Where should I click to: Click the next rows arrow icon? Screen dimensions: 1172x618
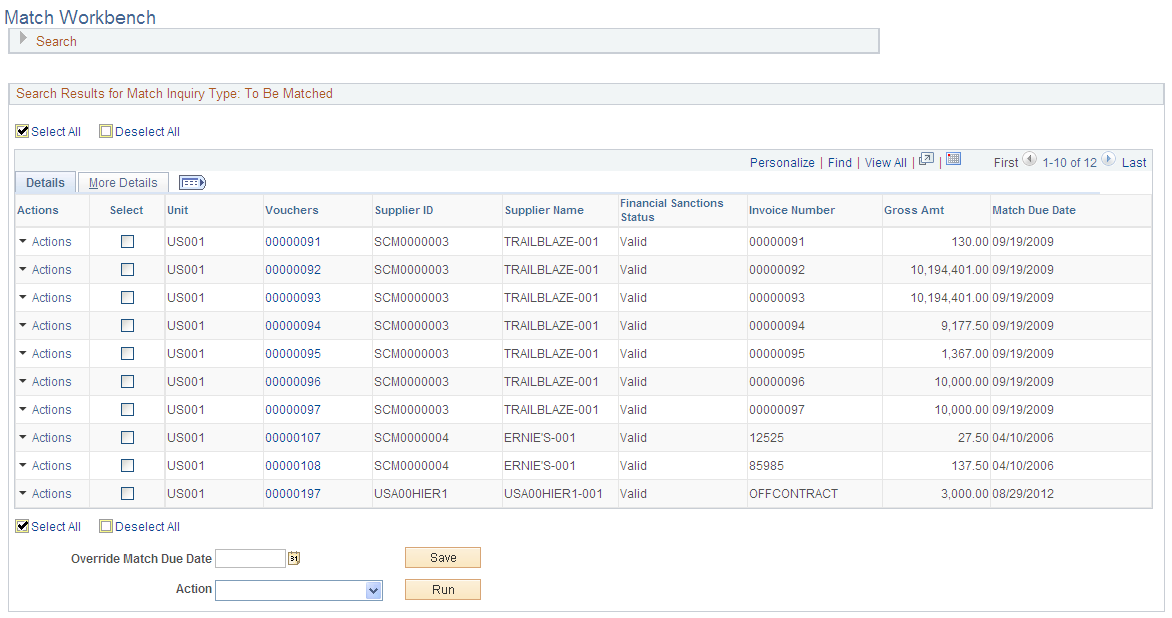click(x=1108, y=158)
